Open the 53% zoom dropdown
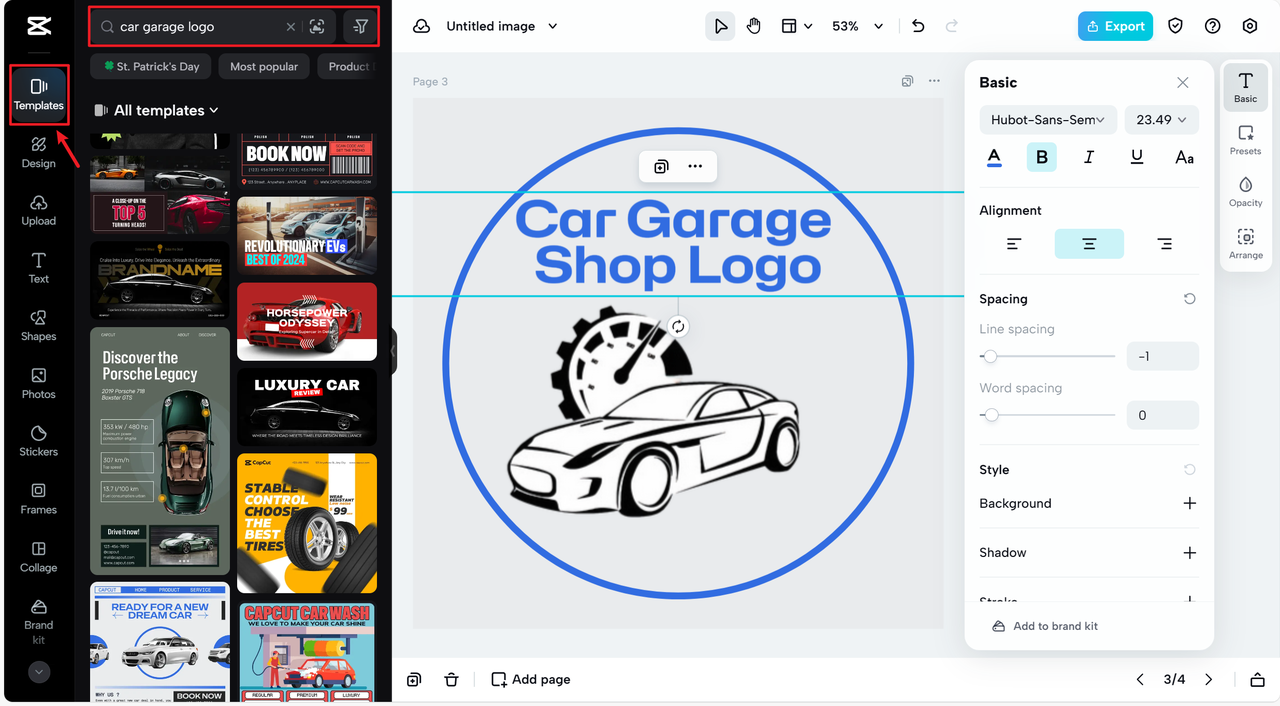This screenshot has width=1280, height=706. click(x=857, y=26)
